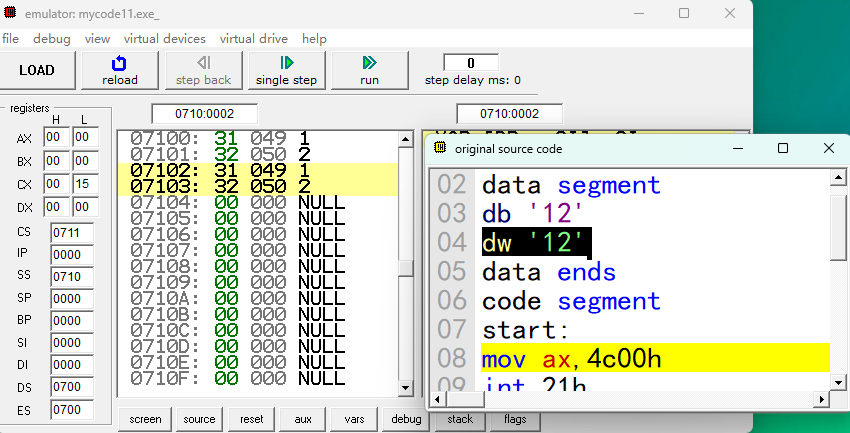Reload the program with reload button
Screen dimensions: 850x433
click(120, 70)
